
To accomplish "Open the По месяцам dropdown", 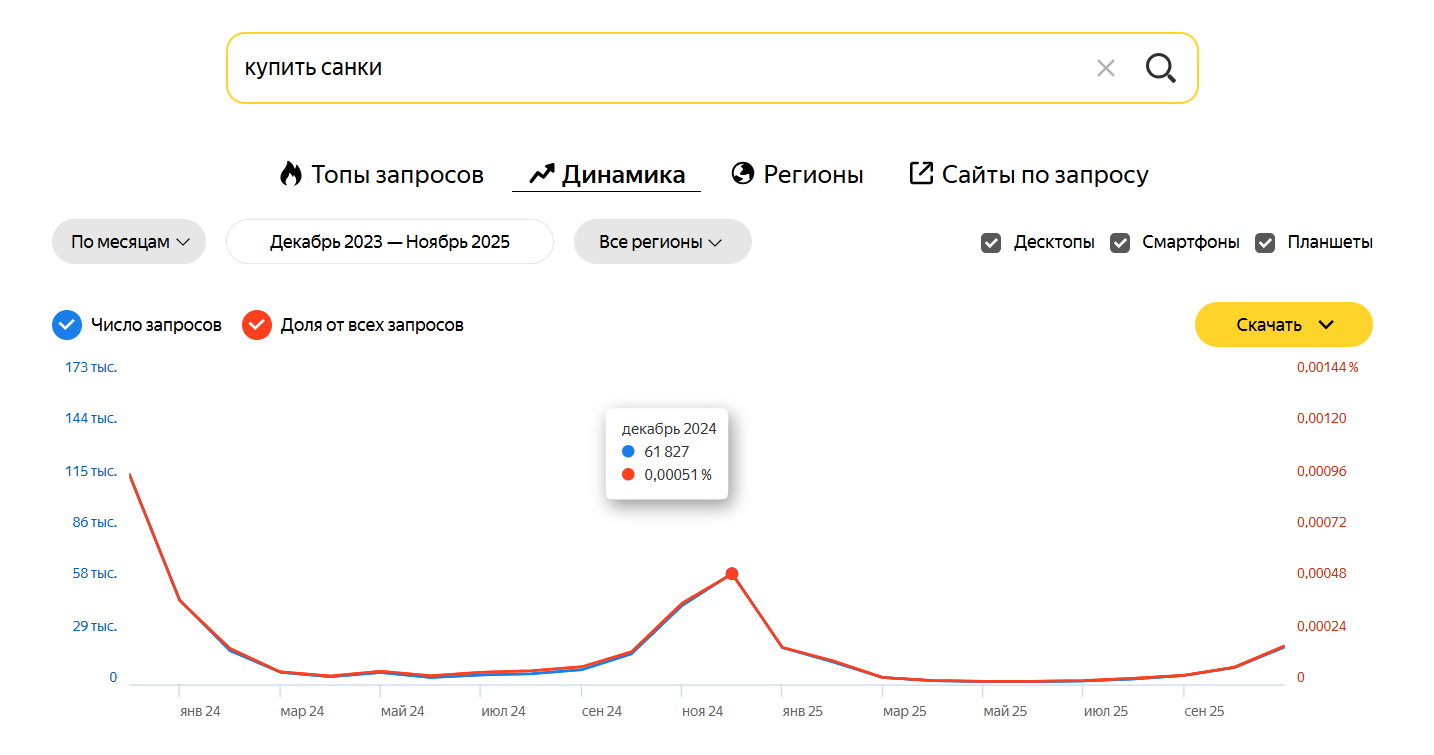I will pos(128,241).
